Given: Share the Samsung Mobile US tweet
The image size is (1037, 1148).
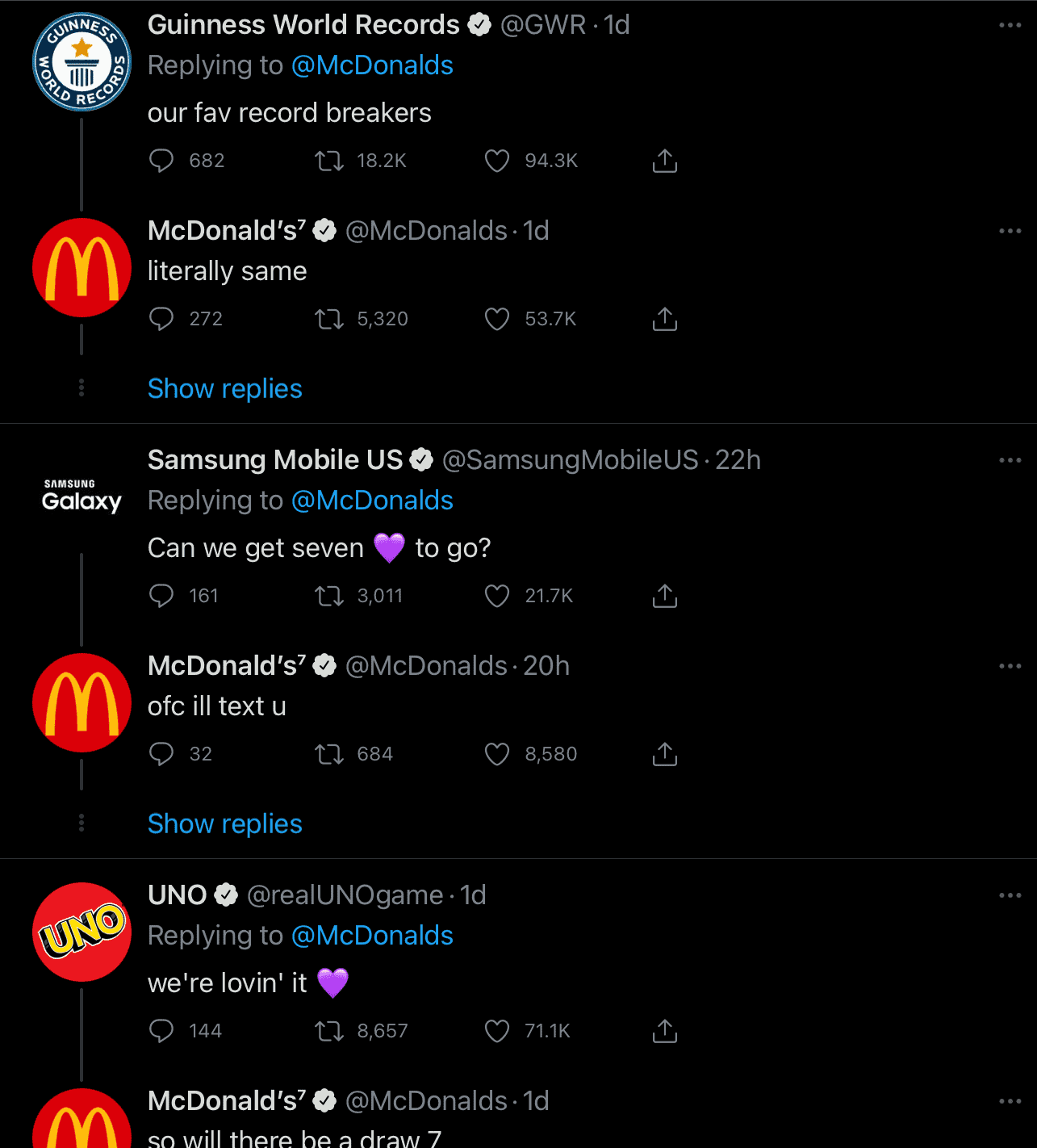Looking at the screenshot, I should tap(664, 596).
